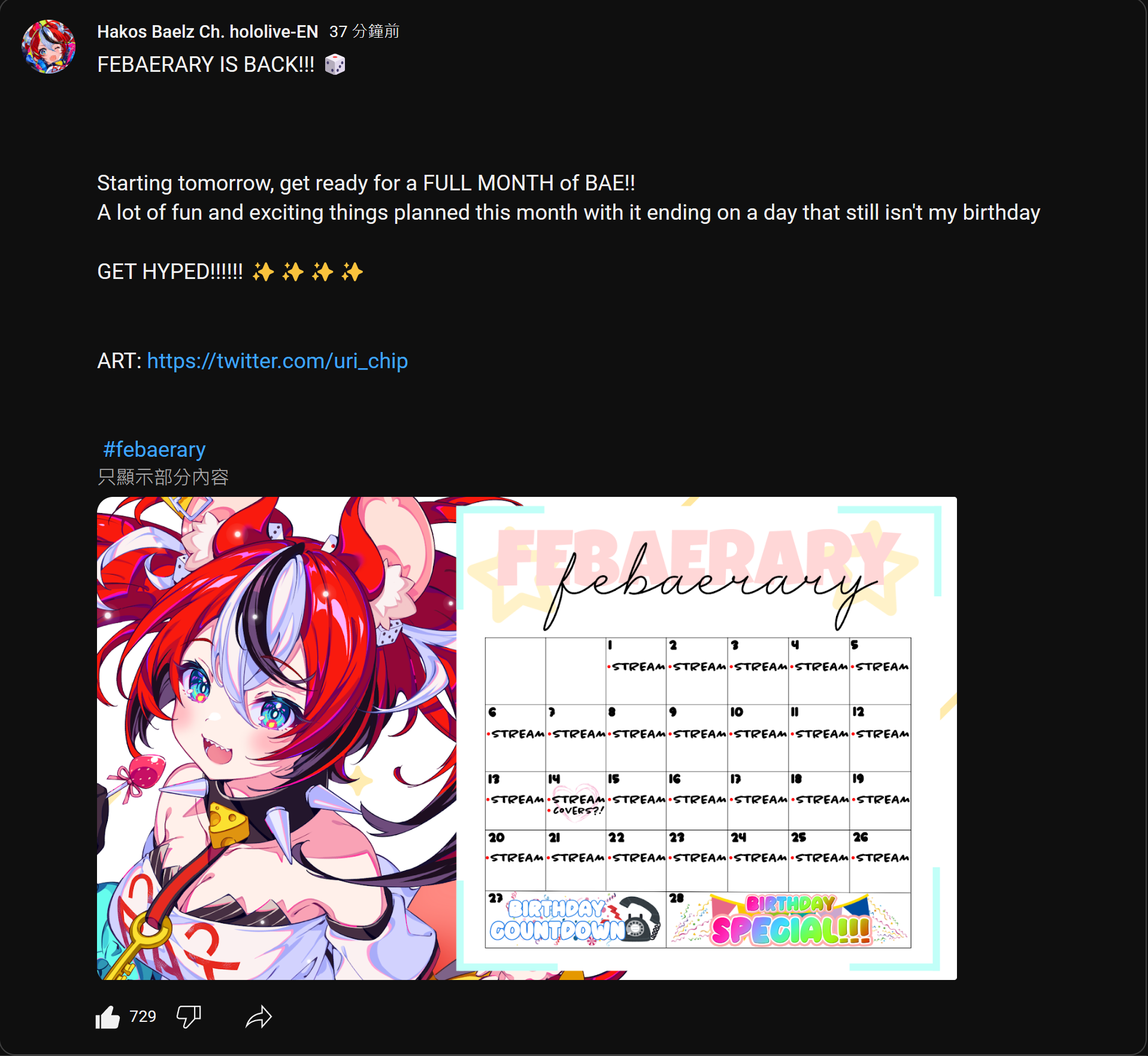Open the 37 分鐘前 post timestamp

coord(364,32)
